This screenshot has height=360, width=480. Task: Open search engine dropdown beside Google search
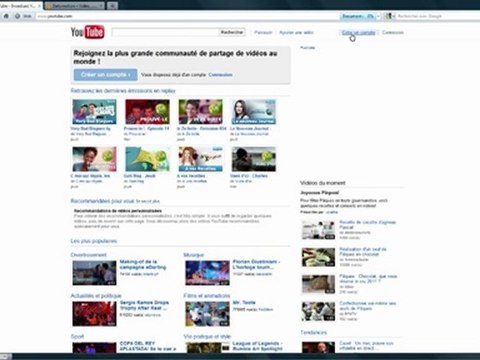[x=390, y=16]
